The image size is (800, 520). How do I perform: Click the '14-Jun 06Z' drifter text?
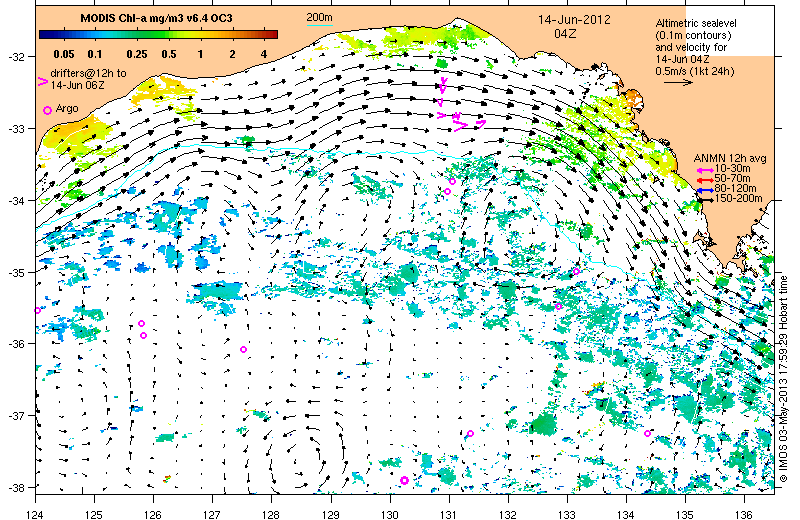click(x=78, y=85)
